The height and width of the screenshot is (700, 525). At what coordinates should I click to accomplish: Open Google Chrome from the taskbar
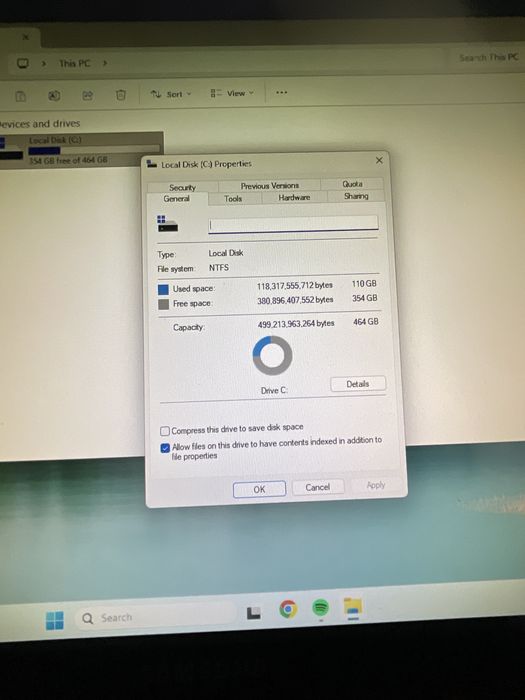pyautogui.click(x=288, y=608)
